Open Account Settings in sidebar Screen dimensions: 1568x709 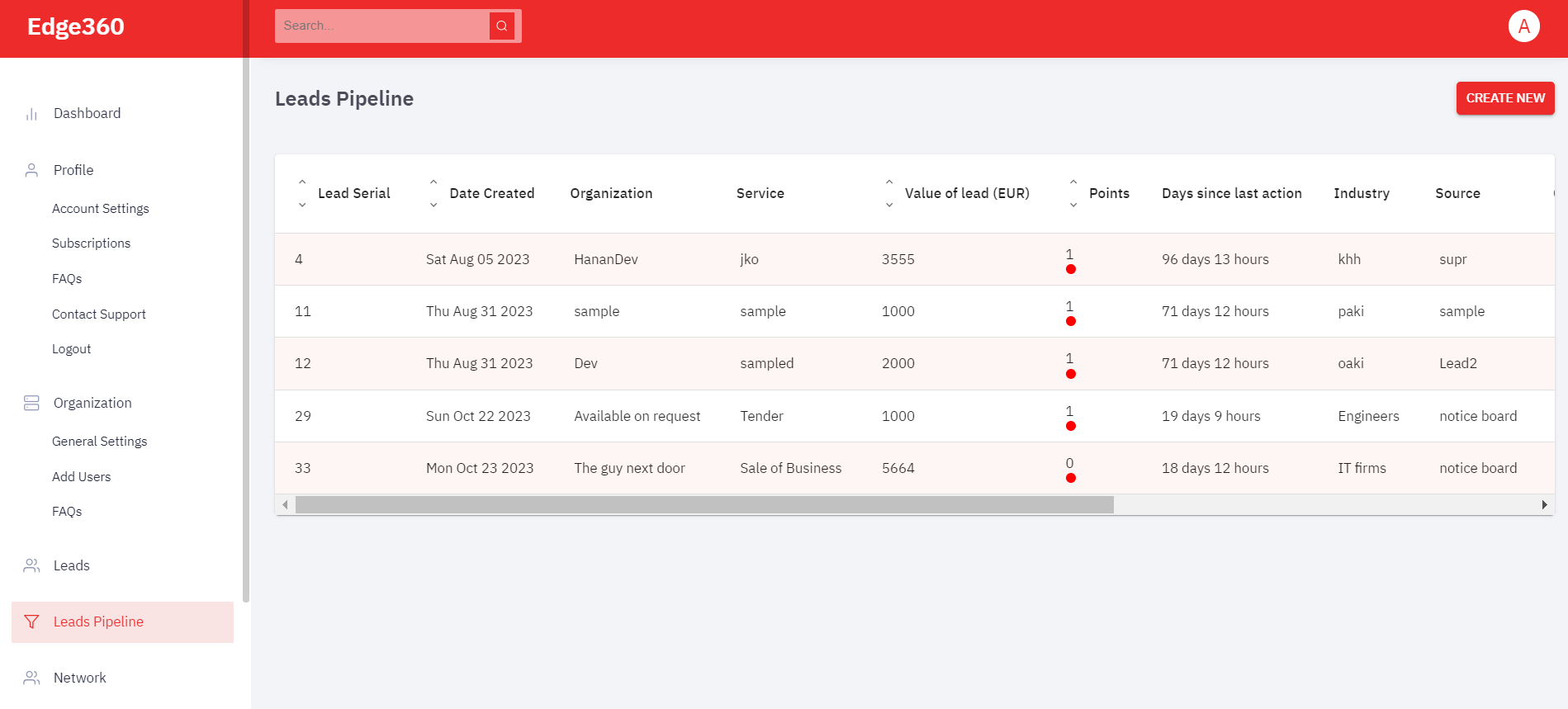pyautogui.click(x=101, y=209)
